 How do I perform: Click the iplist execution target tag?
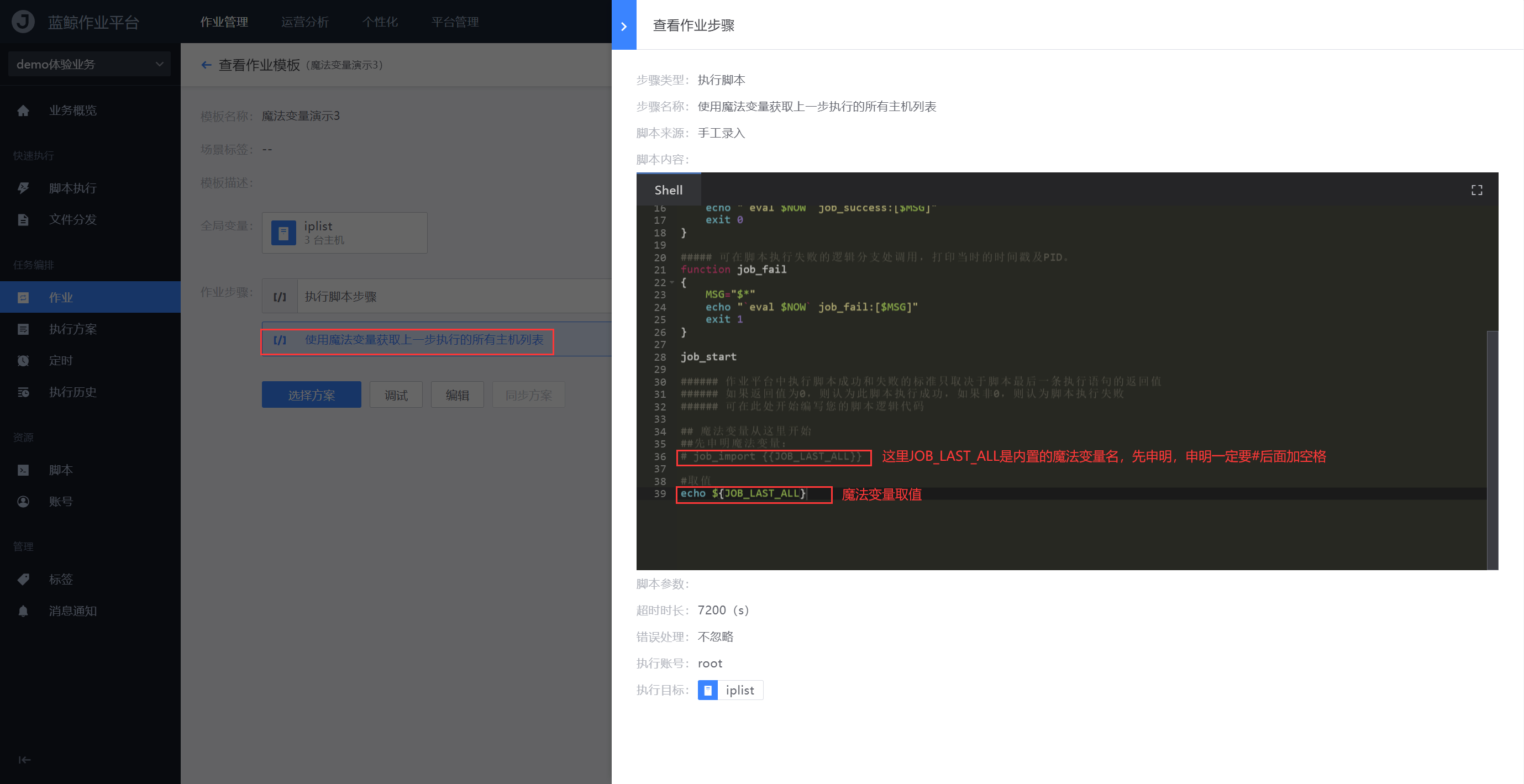[730, 690]
